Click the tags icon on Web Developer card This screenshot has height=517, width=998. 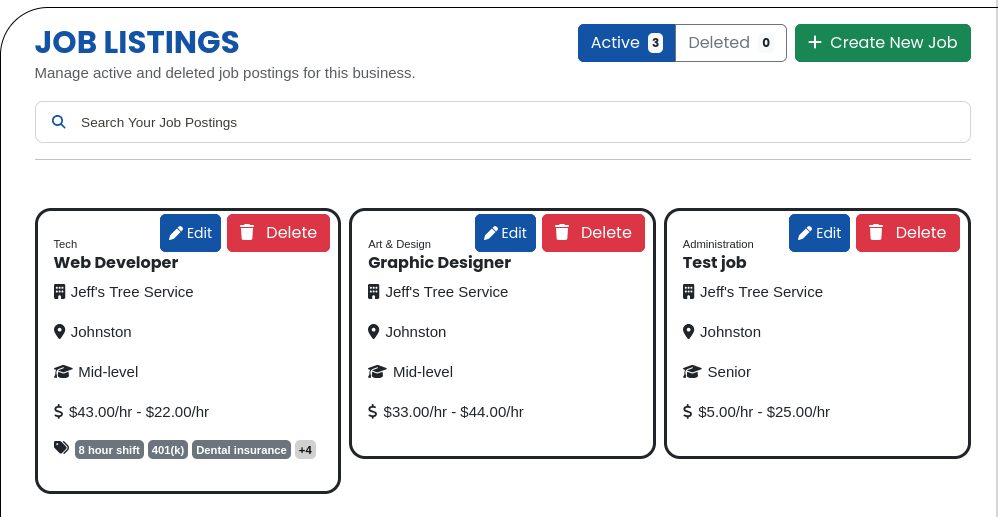click(x=62, y=449)
